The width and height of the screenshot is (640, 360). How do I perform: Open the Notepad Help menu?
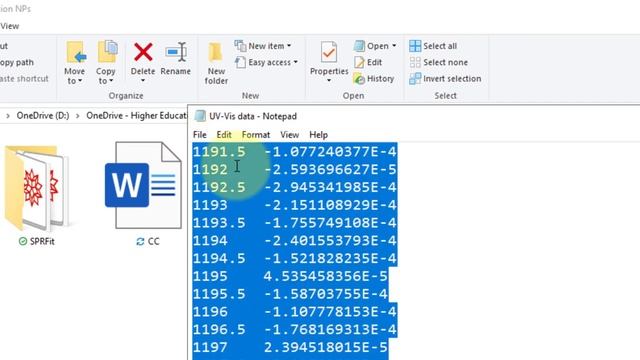point(318,135)
